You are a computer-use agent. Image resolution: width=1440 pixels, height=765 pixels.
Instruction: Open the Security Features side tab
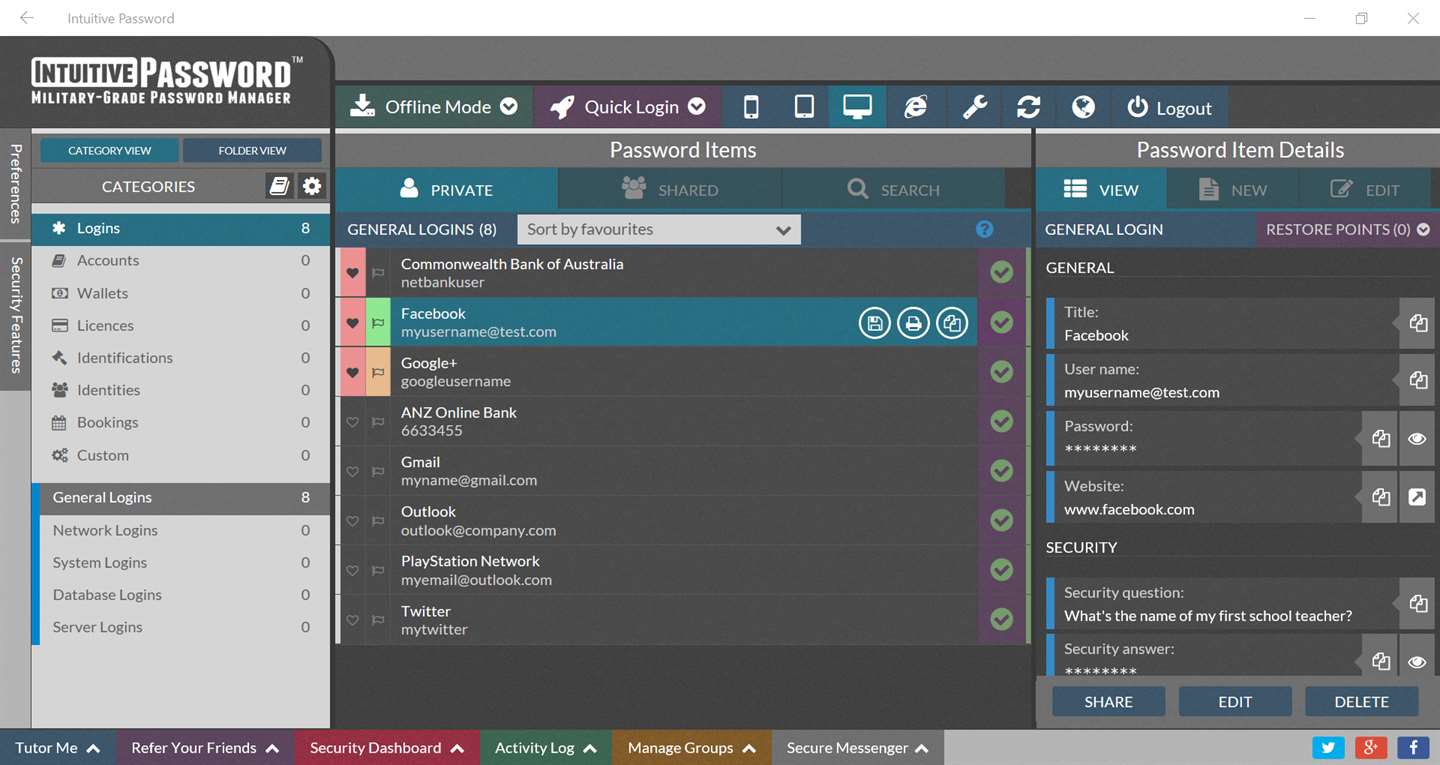(15, 315)
